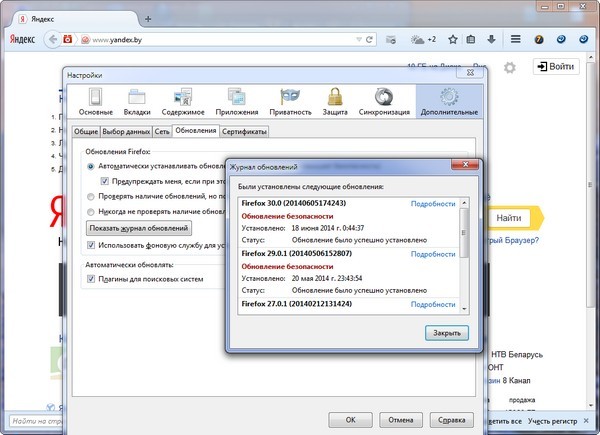Image resolution: width=600 pixels, height=435 pixels.
Task: Click the page vertical scrollbar up arrow
Action: click(590, 57)
